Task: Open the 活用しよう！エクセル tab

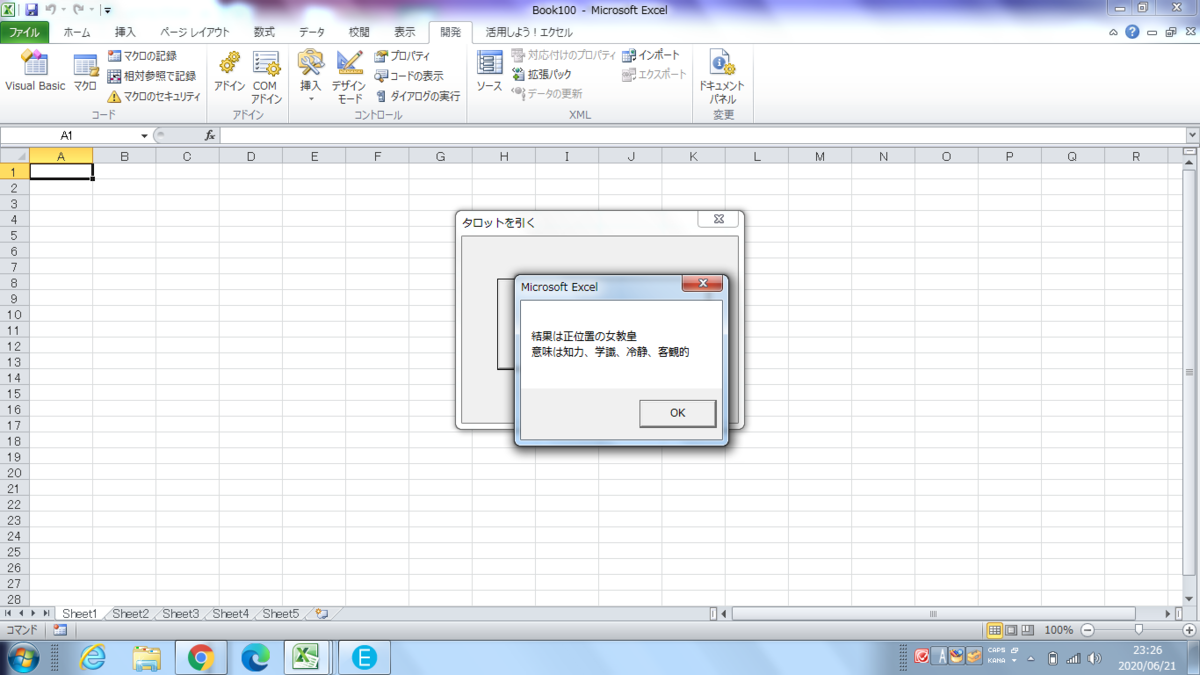Action: [x=529, y=32]
